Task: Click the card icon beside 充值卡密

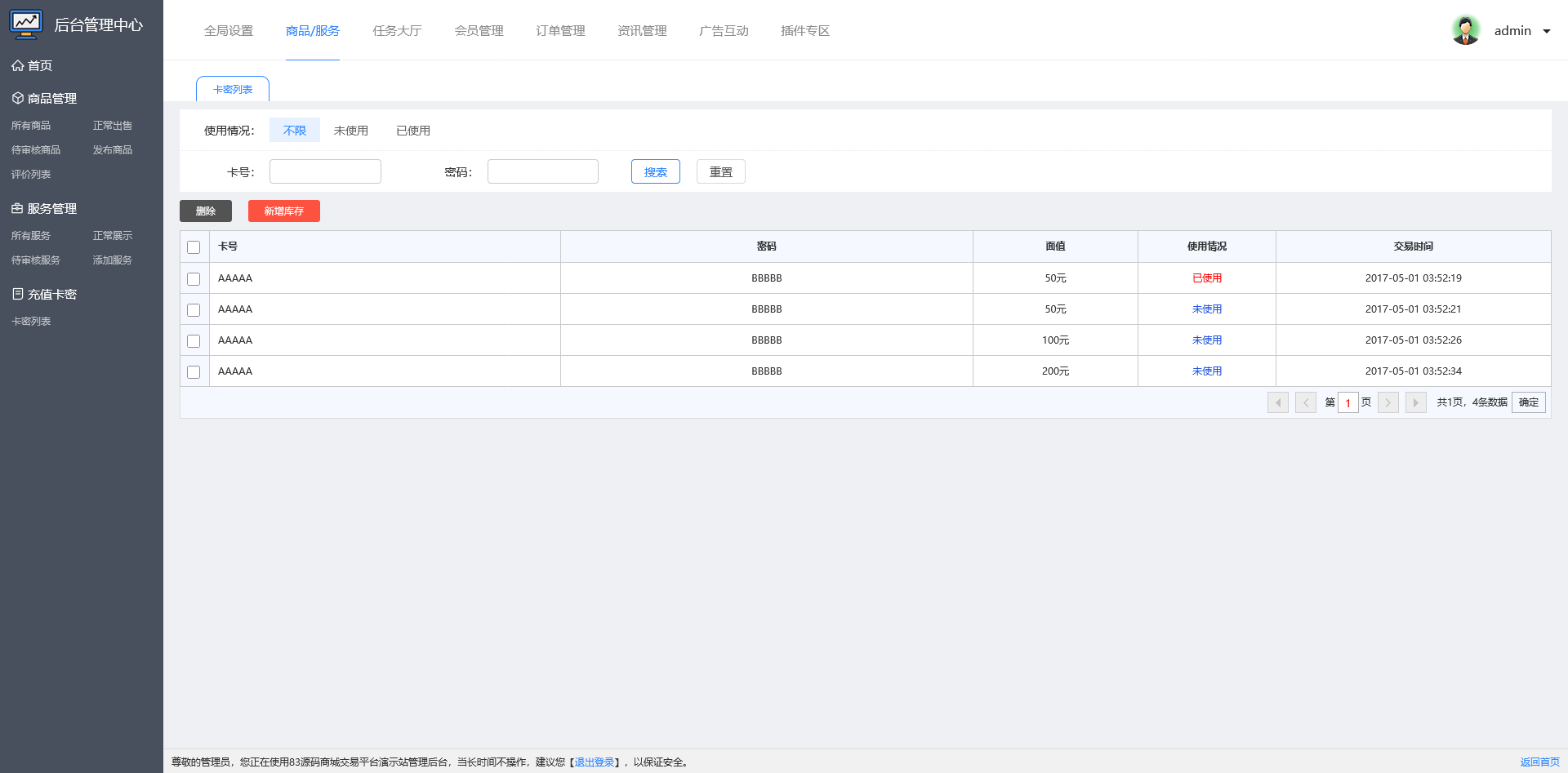Action: click(17, 294)
